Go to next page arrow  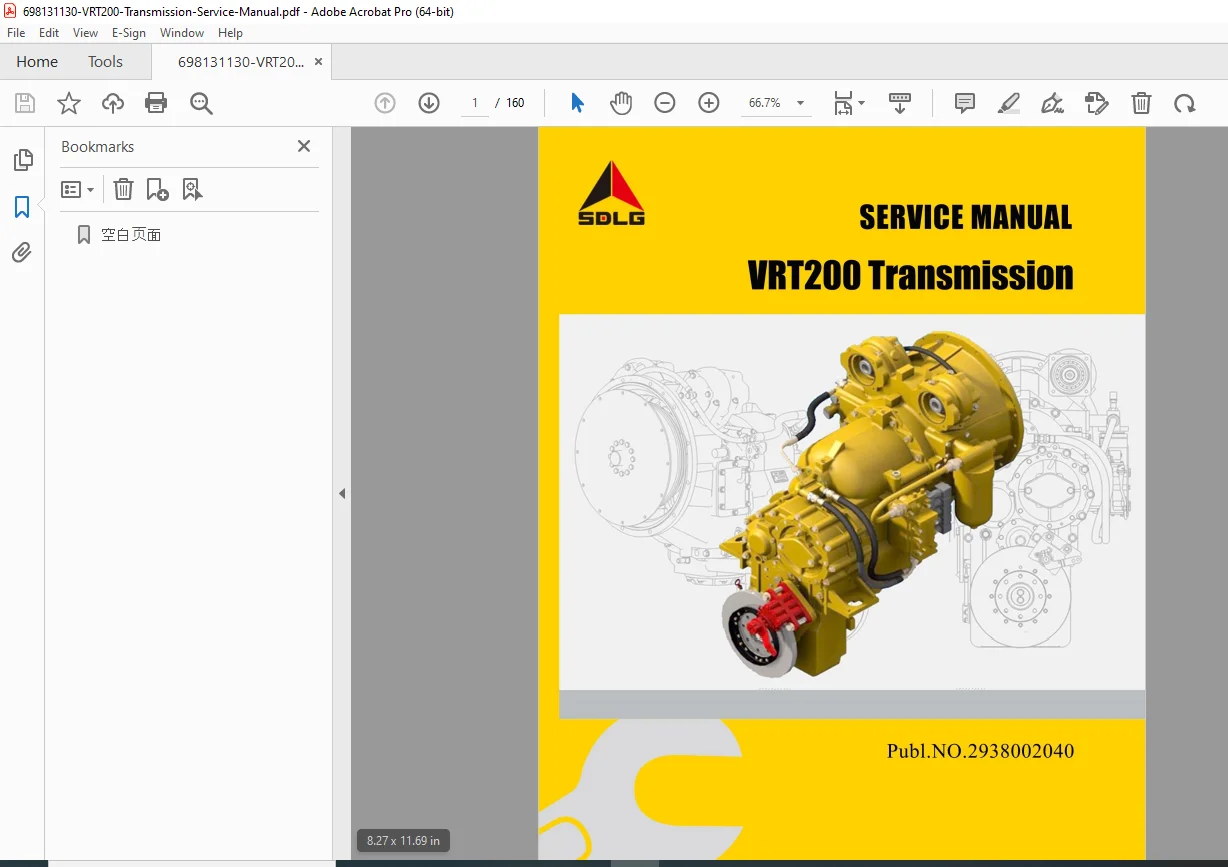[429, 103]
